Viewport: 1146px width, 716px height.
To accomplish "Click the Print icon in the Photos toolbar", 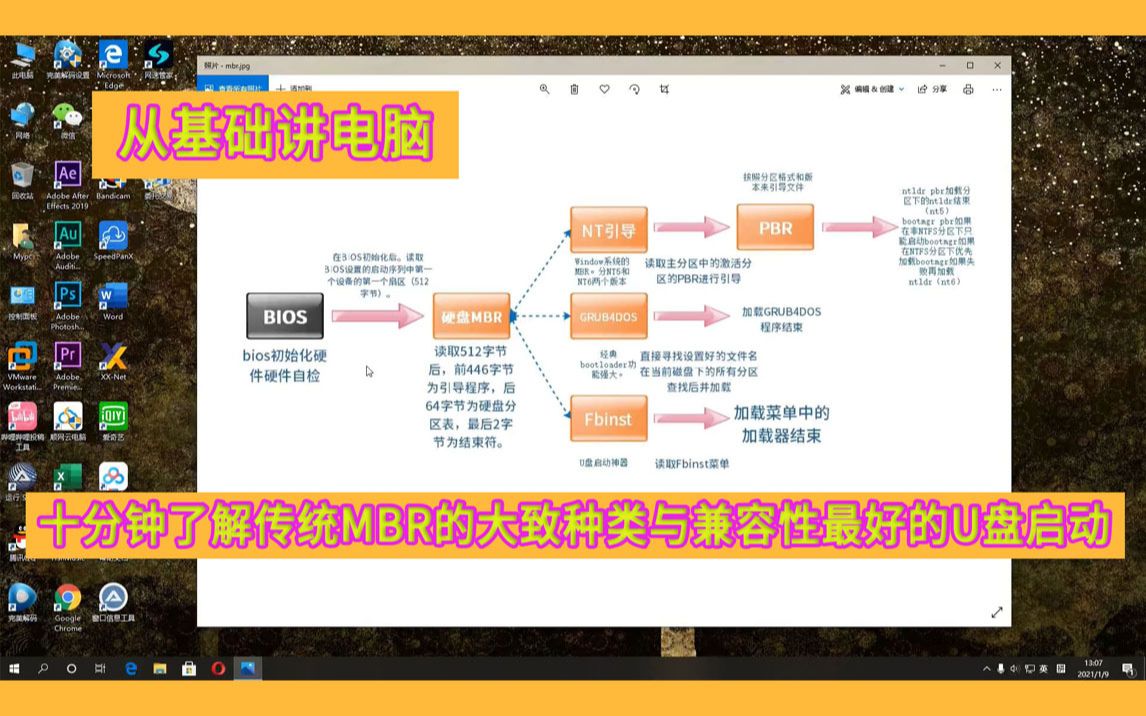I will (x=967, y=90).
